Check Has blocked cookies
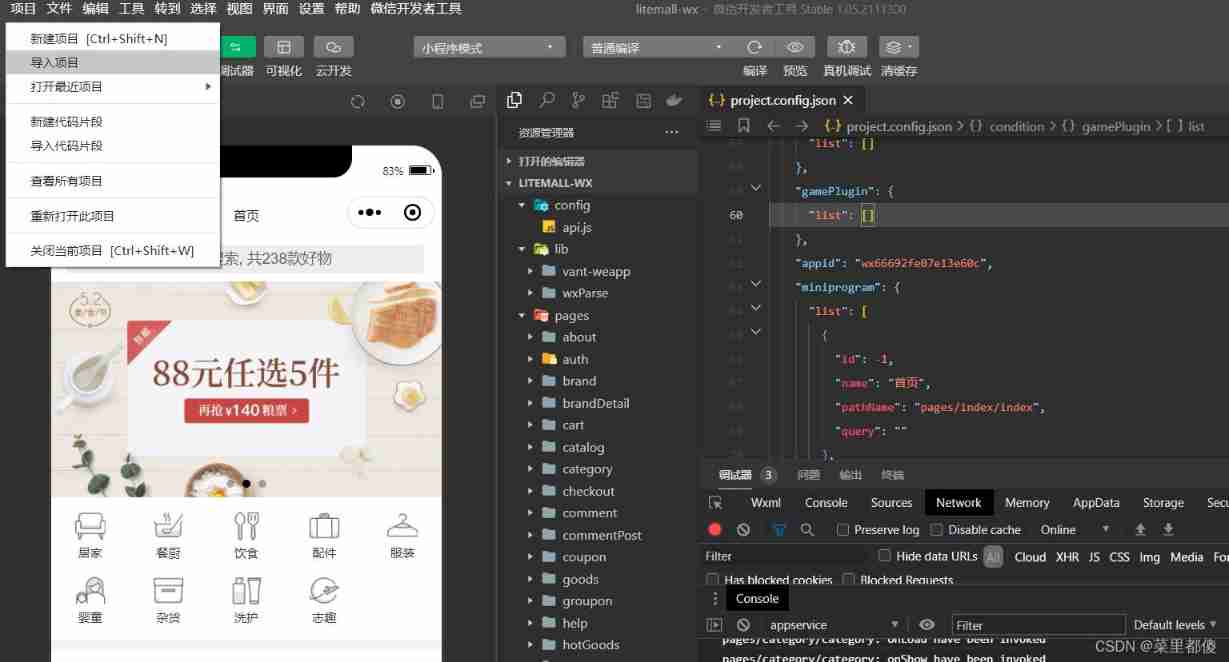This screenshot has width=1229, height=662. click(x=712, y=580)
